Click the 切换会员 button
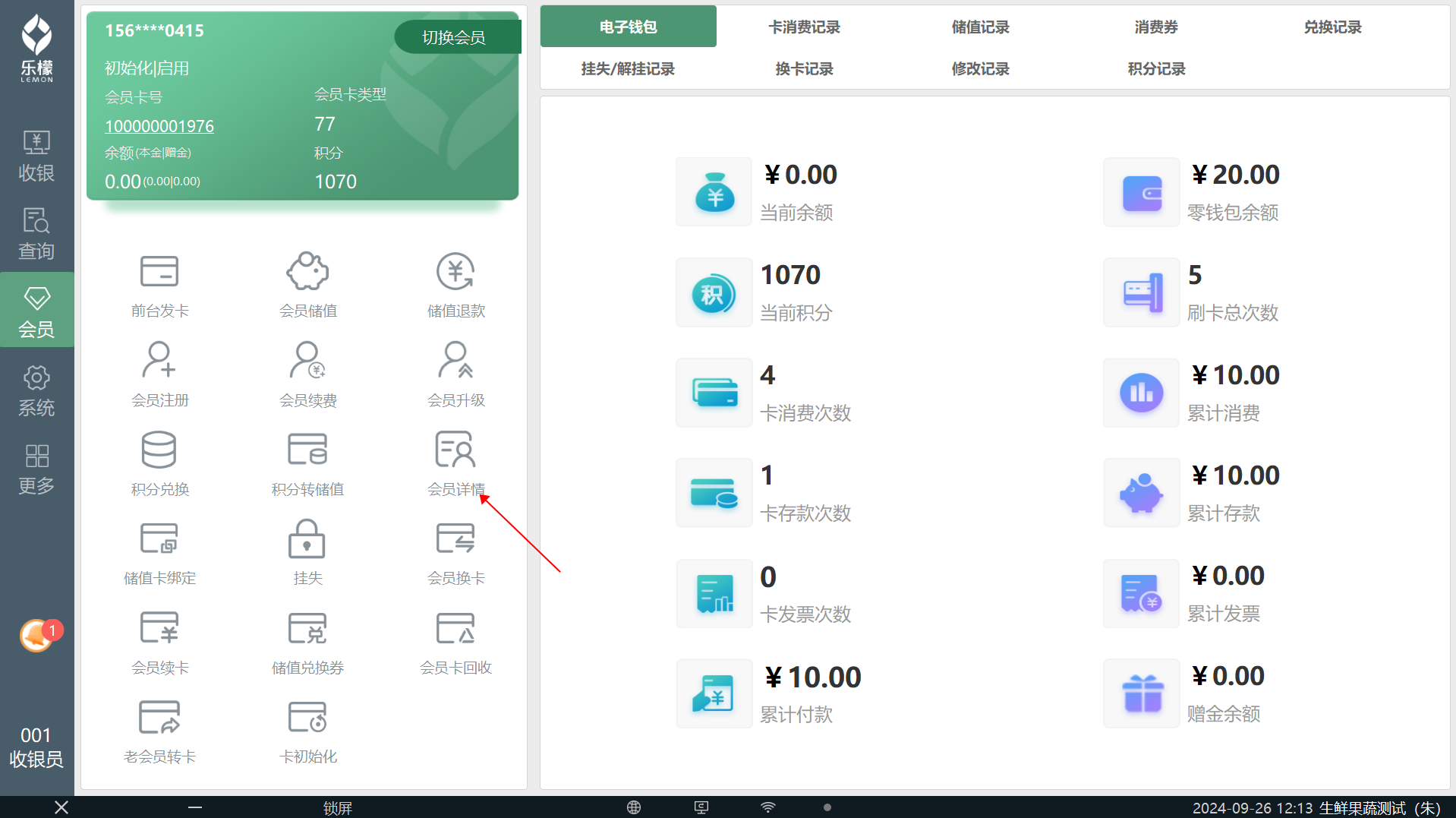This screenshot has height=818, width=1456. click(x=457, y=37)
